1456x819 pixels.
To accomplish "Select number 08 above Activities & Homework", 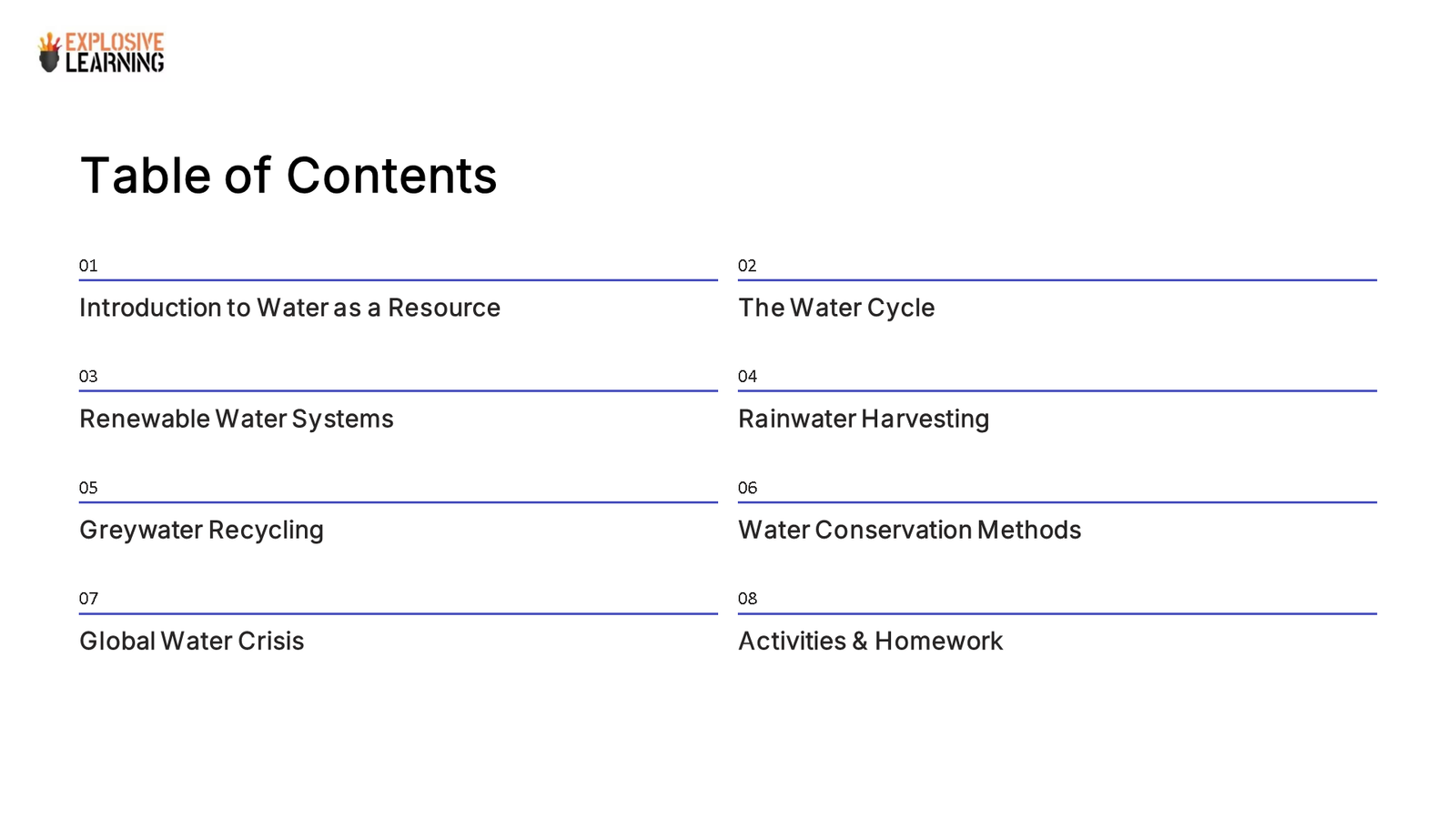I will (747, 599).
